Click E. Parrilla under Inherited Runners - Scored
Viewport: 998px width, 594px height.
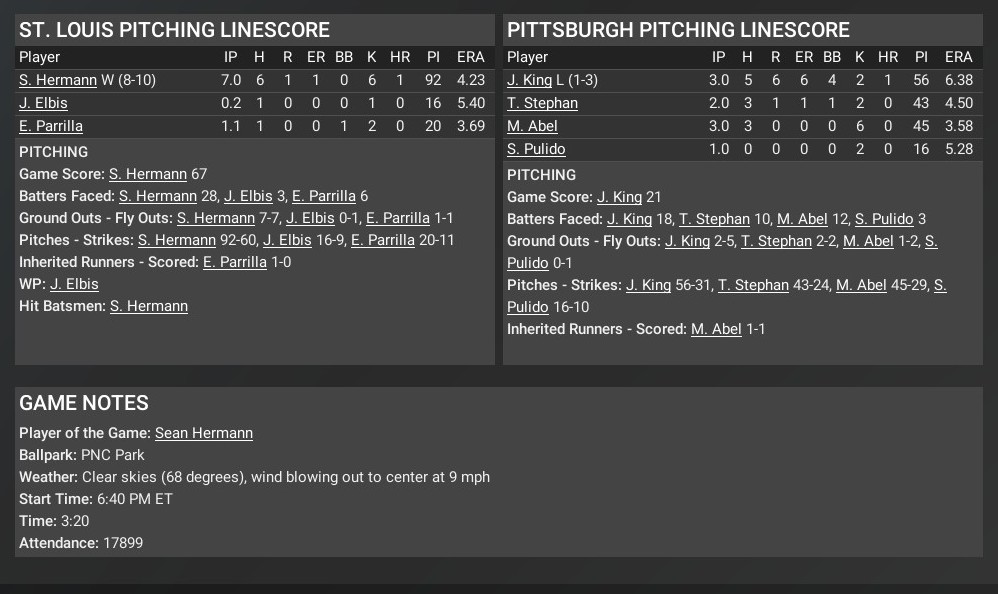pyautogui.click(x=235, y=262)
